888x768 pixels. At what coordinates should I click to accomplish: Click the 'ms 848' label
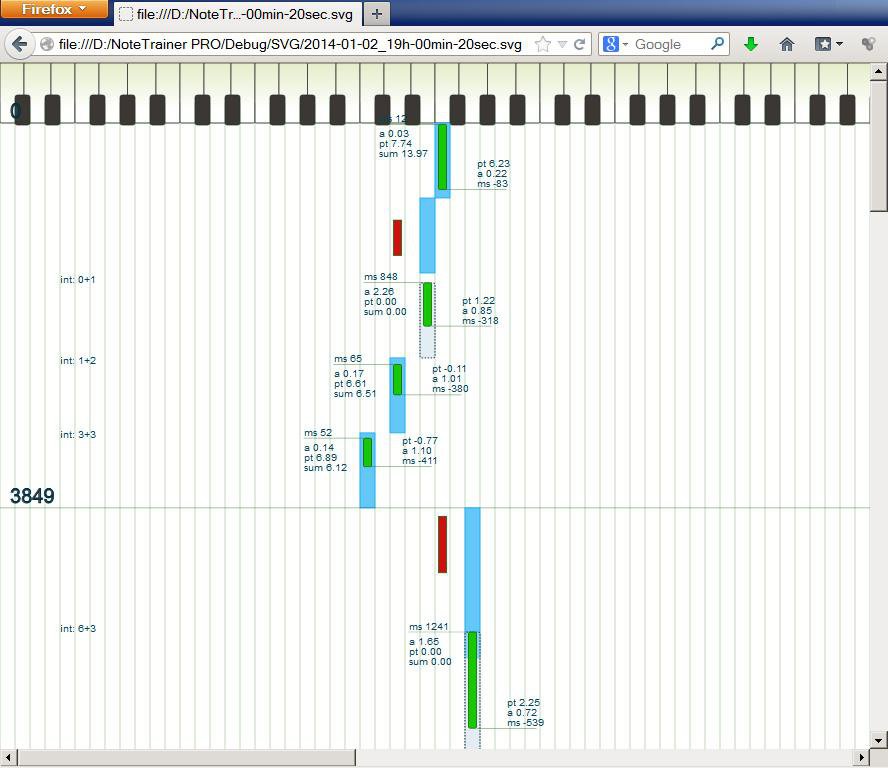(x=381, y=276)
